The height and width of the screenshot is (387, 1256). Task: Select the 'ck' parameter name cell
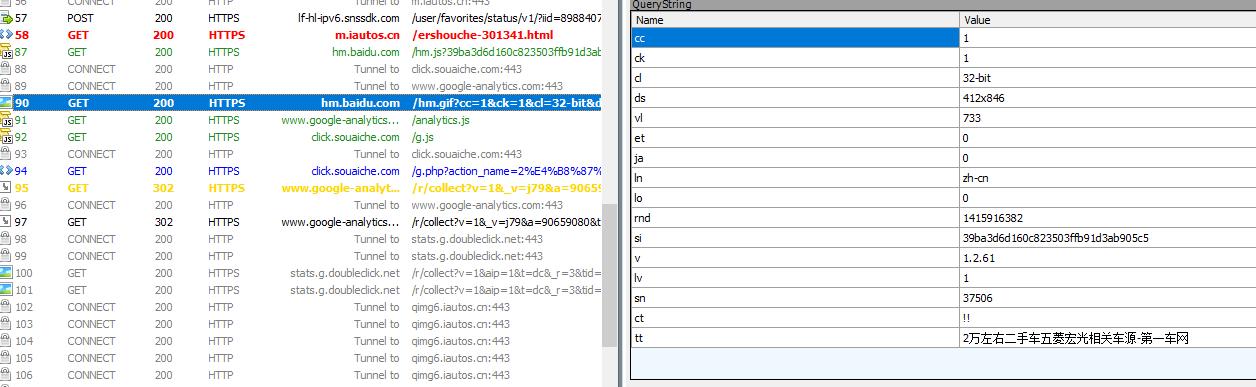pyautogui.click(x=795, y=58)
